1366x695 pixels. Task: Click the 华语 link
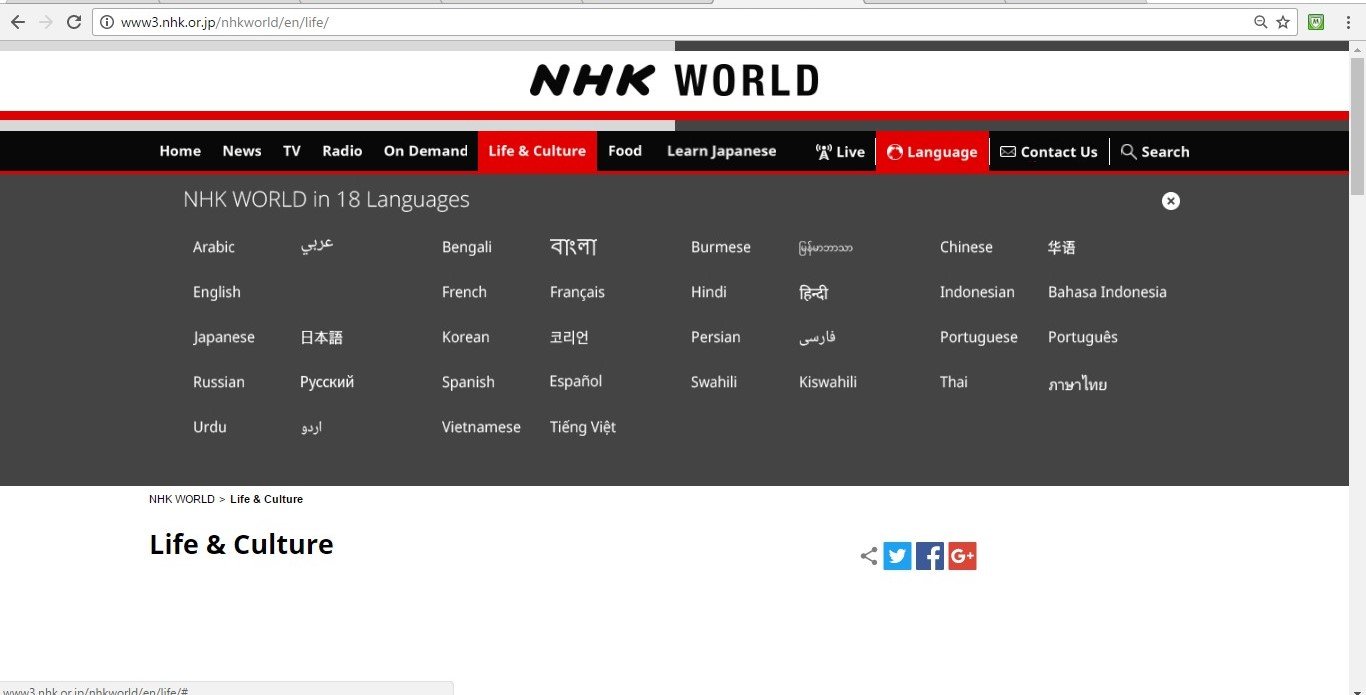[x=1062, y=247]
